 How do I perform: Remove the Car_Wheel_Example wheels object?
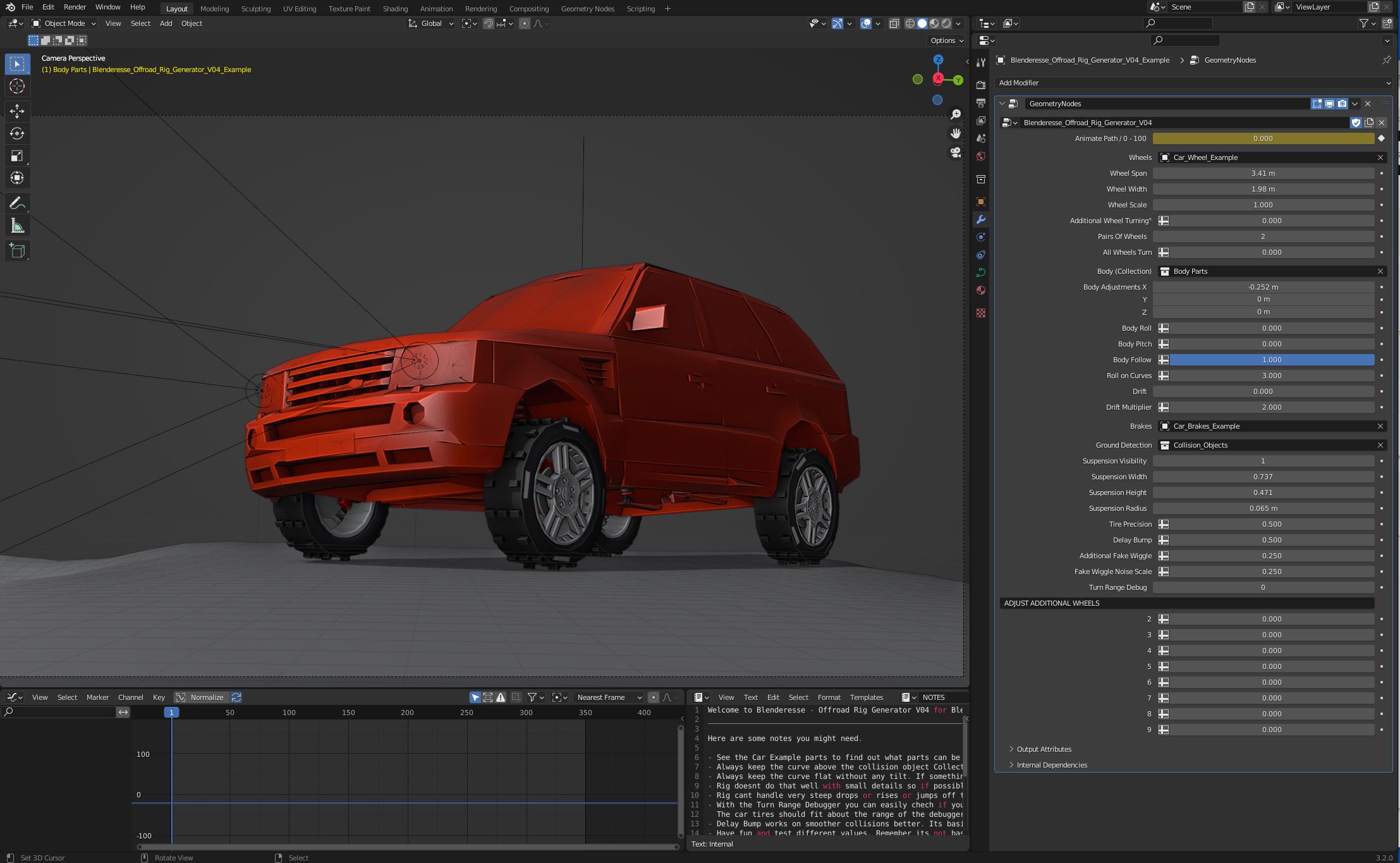coord(1380,157)
